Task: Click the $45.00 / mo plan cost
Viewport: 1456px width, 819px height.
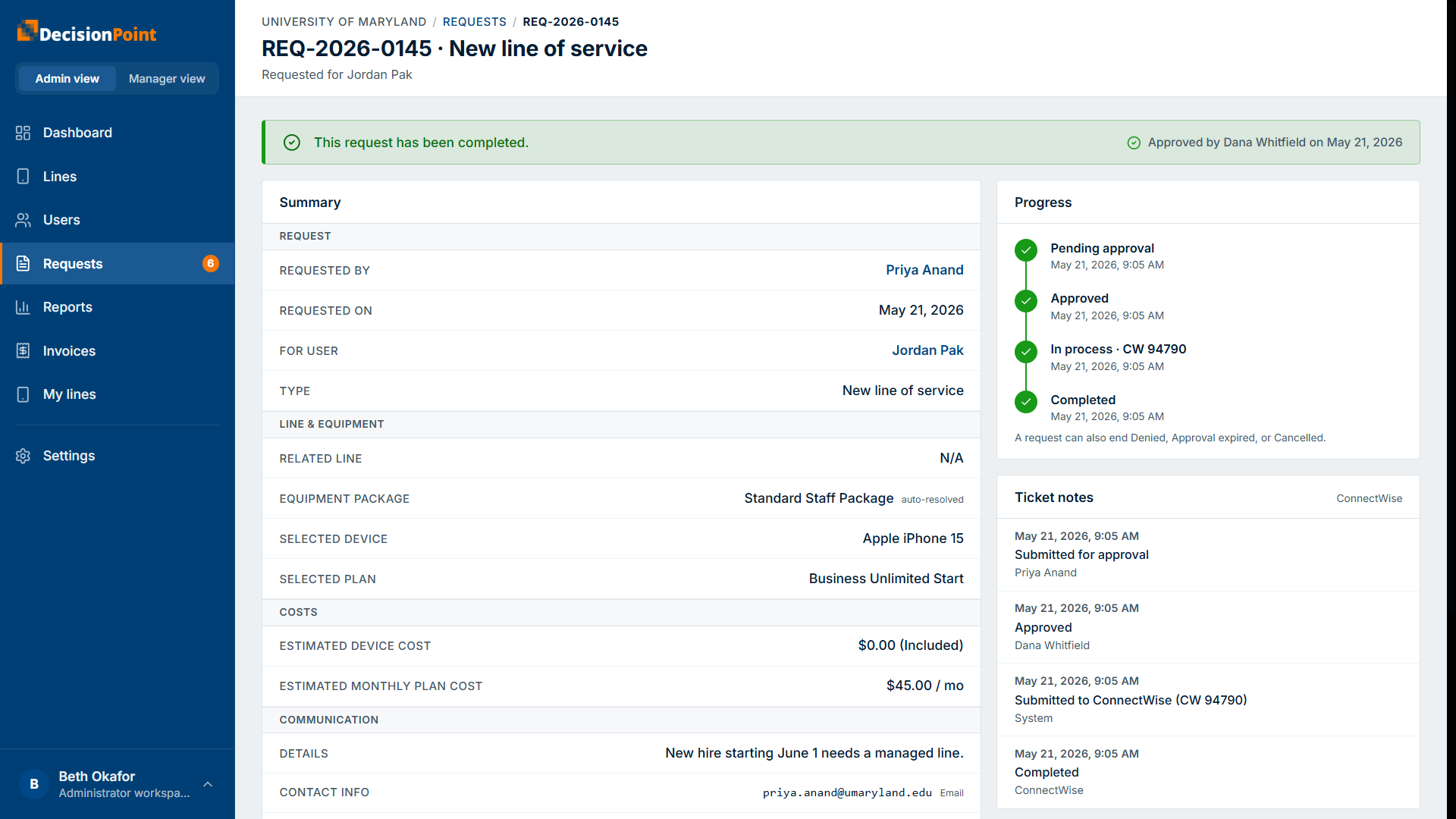Action: pyautogui.click(x=924, y=686)
